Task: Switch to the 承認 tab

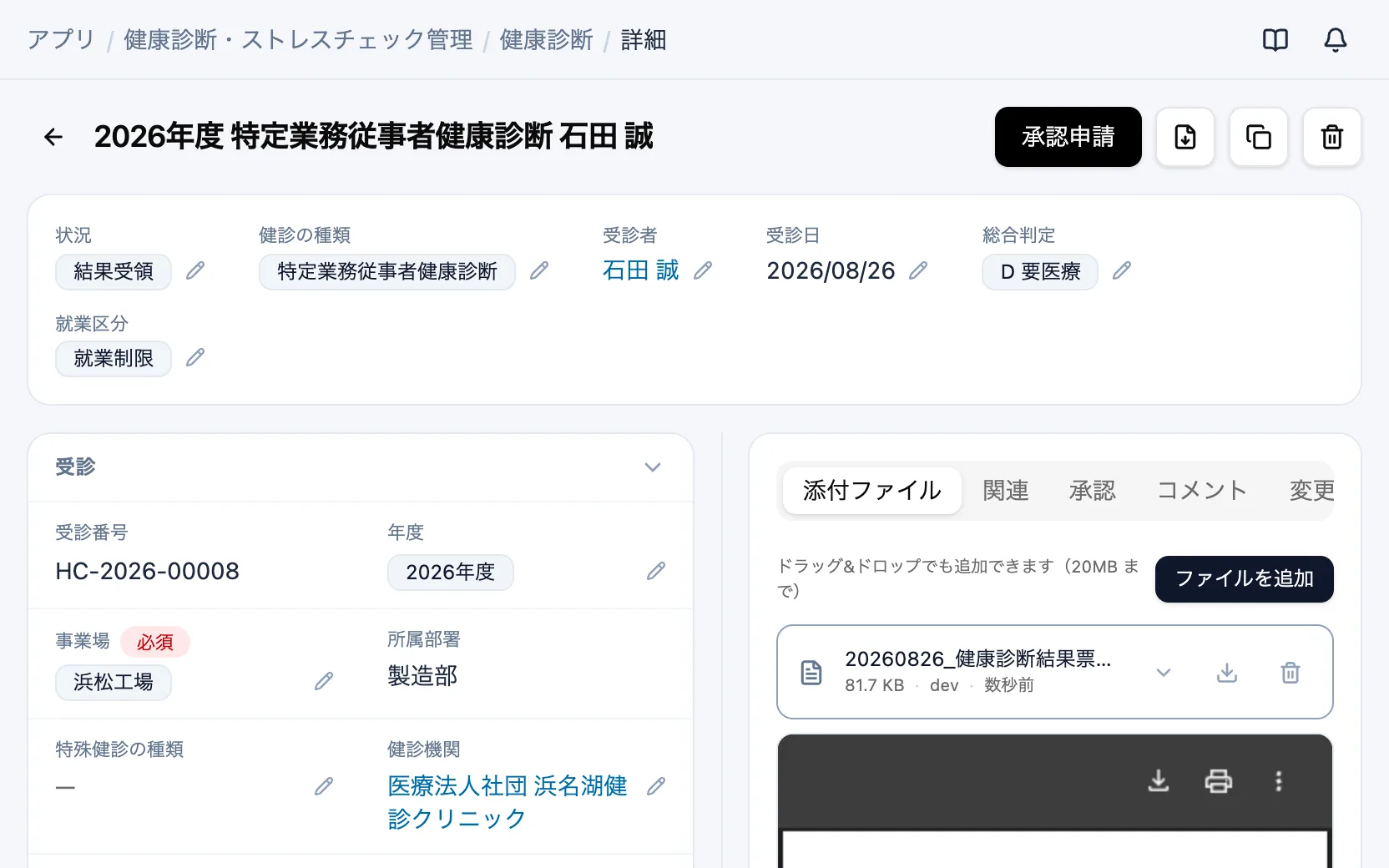Action: 1093,491
